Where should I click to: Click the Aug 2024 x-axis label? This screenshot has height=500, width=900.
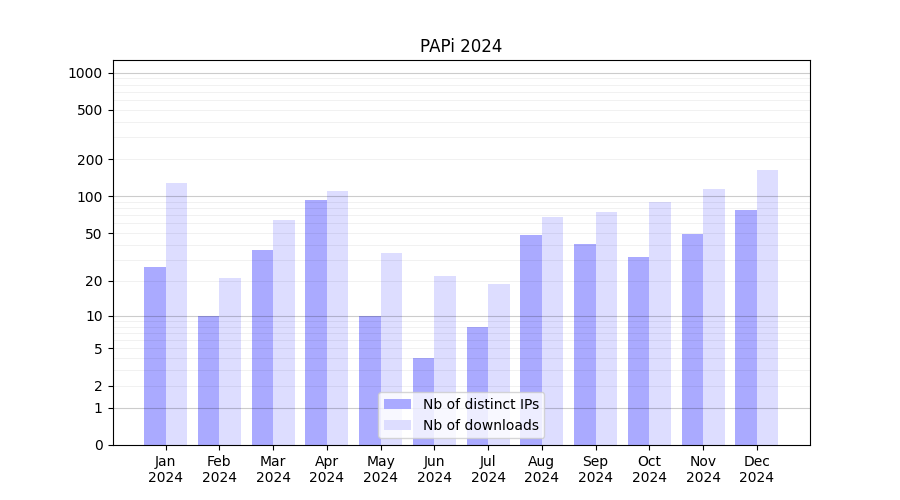(541, 469)
